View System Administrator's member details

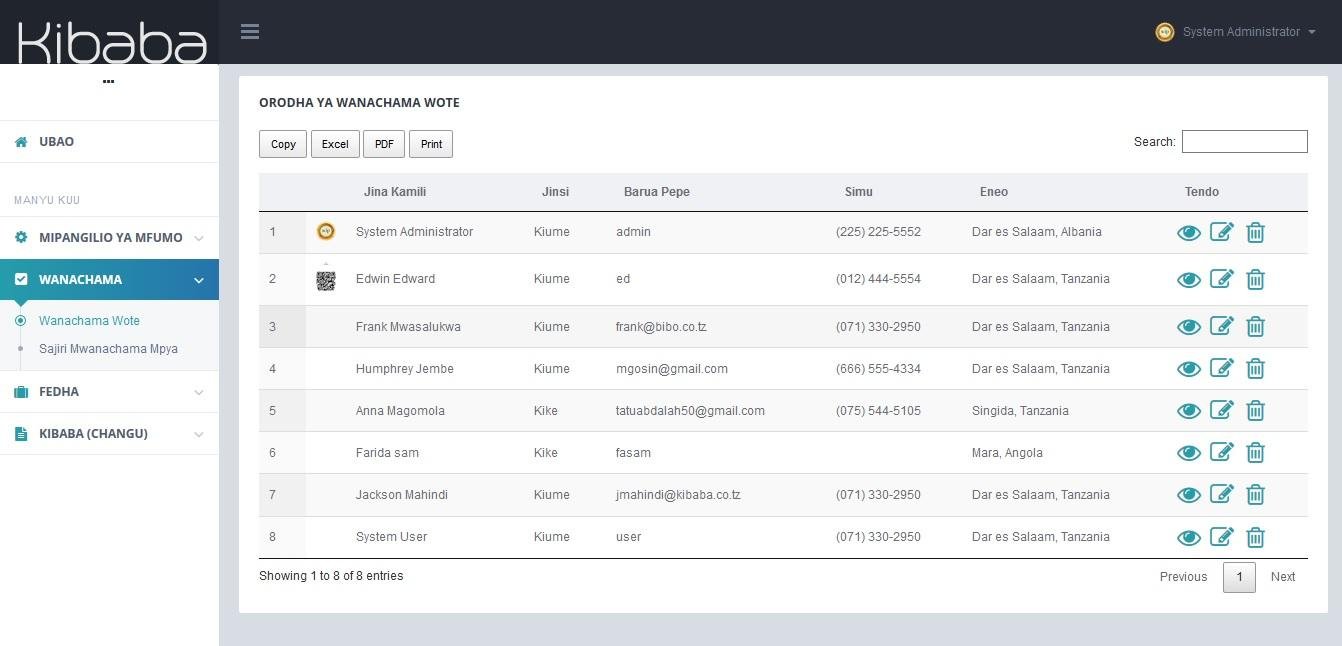tap(1189, 231)
